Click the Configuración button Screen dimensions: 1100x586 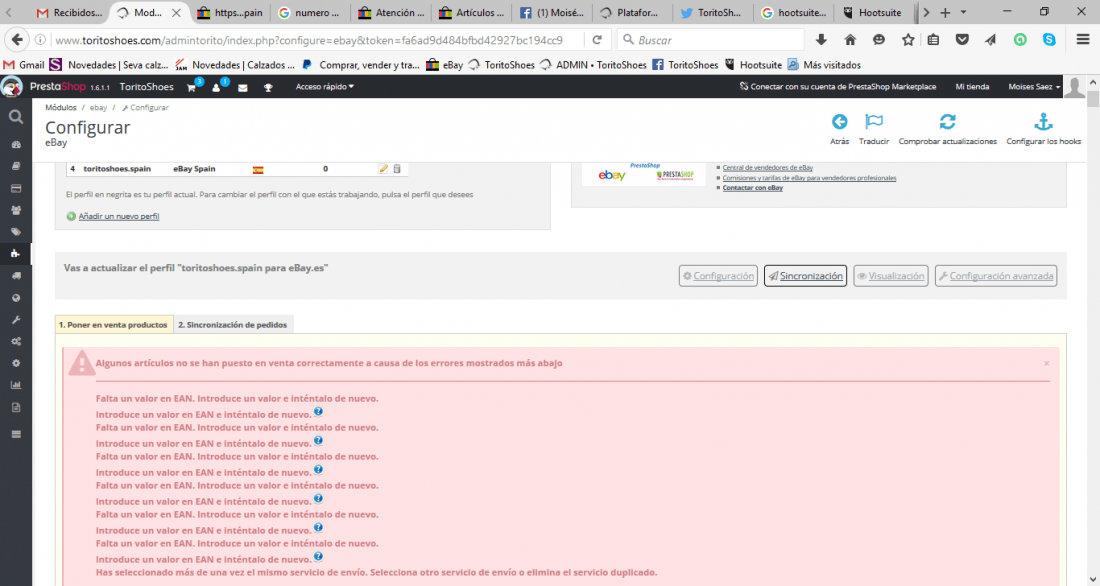718,276
